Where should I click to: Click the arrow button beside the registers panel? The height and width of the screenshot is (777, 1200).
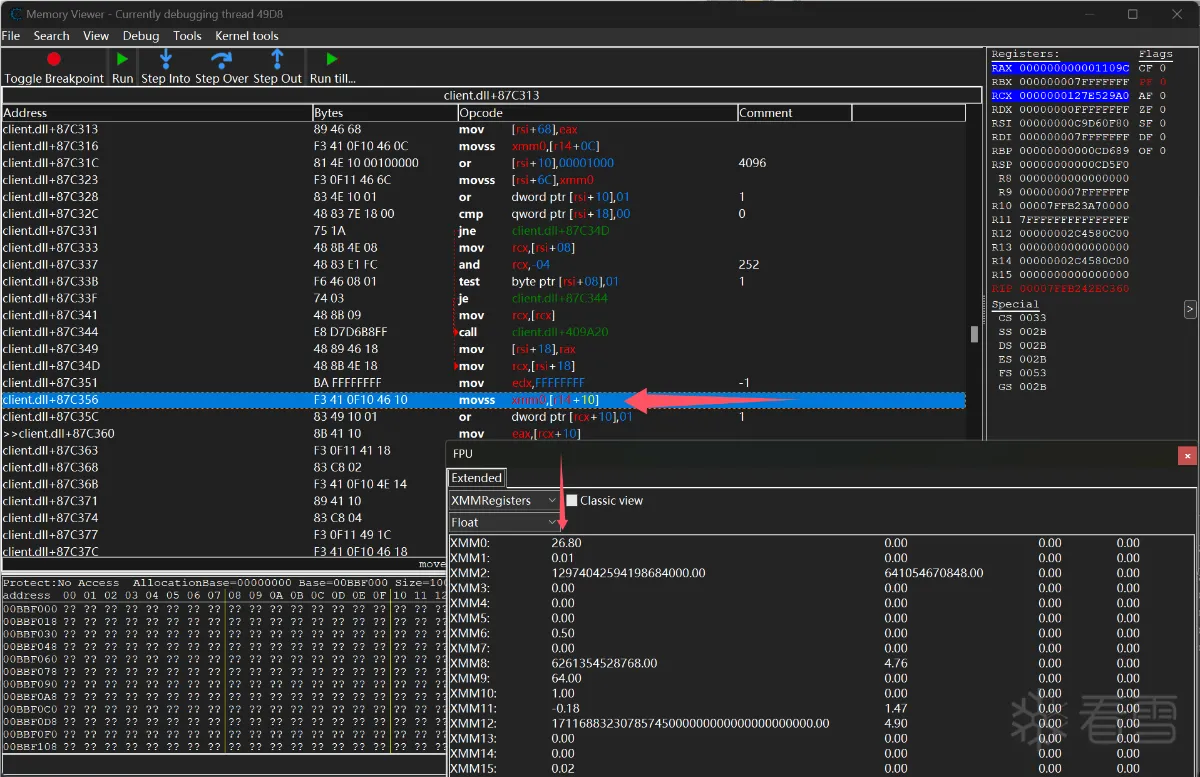(1189, 310)
